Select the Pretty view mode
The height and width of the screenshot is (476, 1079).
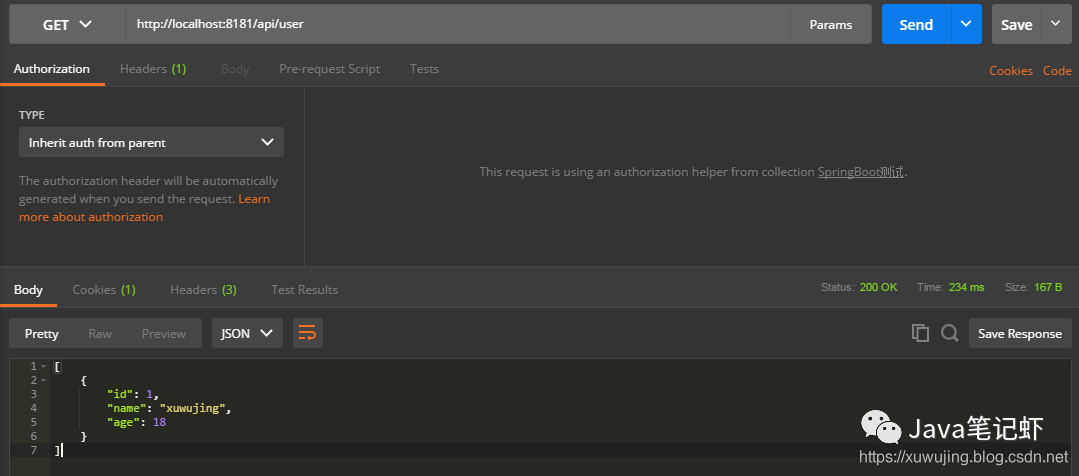pos(41,334)
